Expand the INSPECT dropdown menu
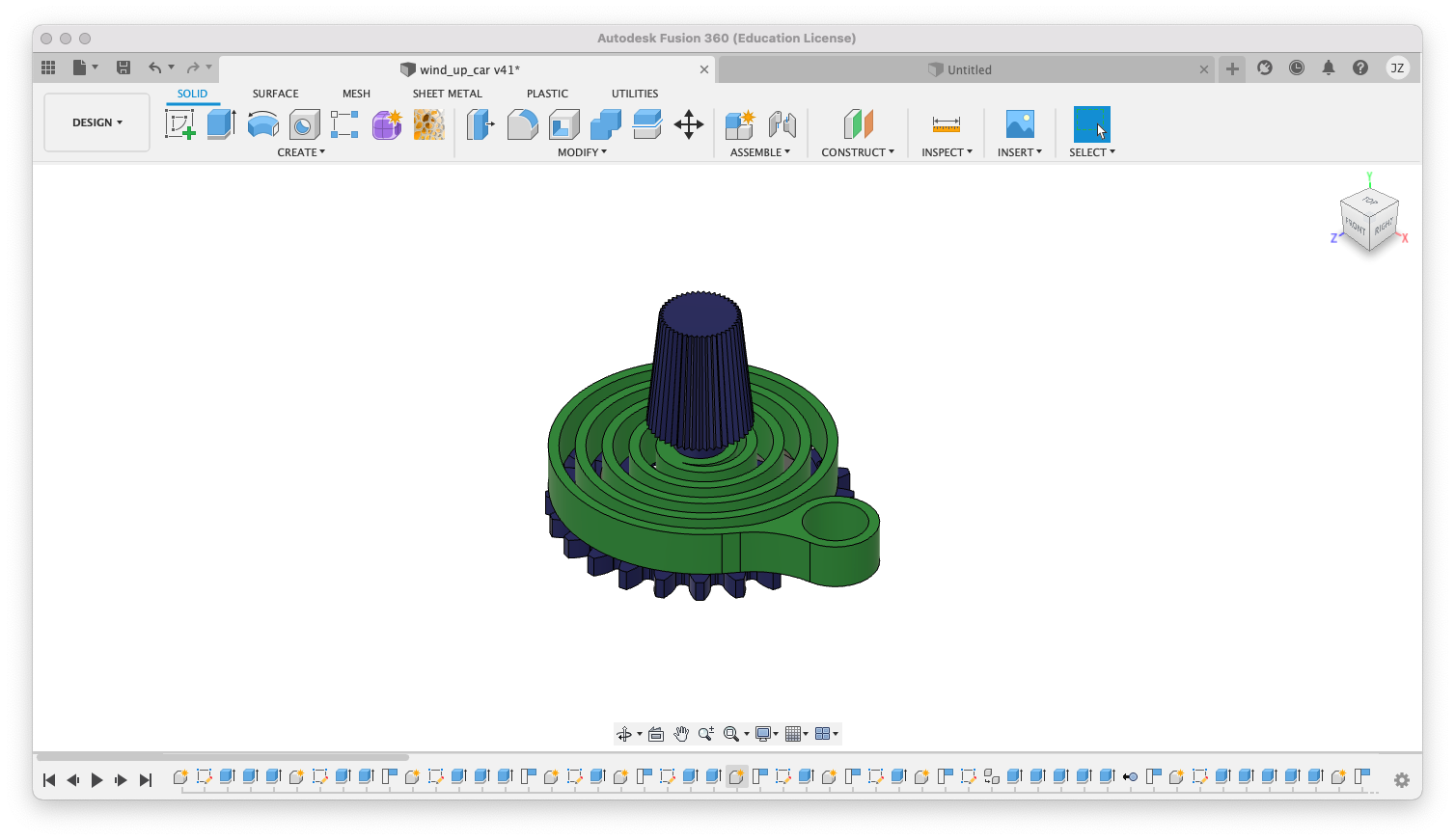The image size is (1455, 840). [x=947, y=152]
